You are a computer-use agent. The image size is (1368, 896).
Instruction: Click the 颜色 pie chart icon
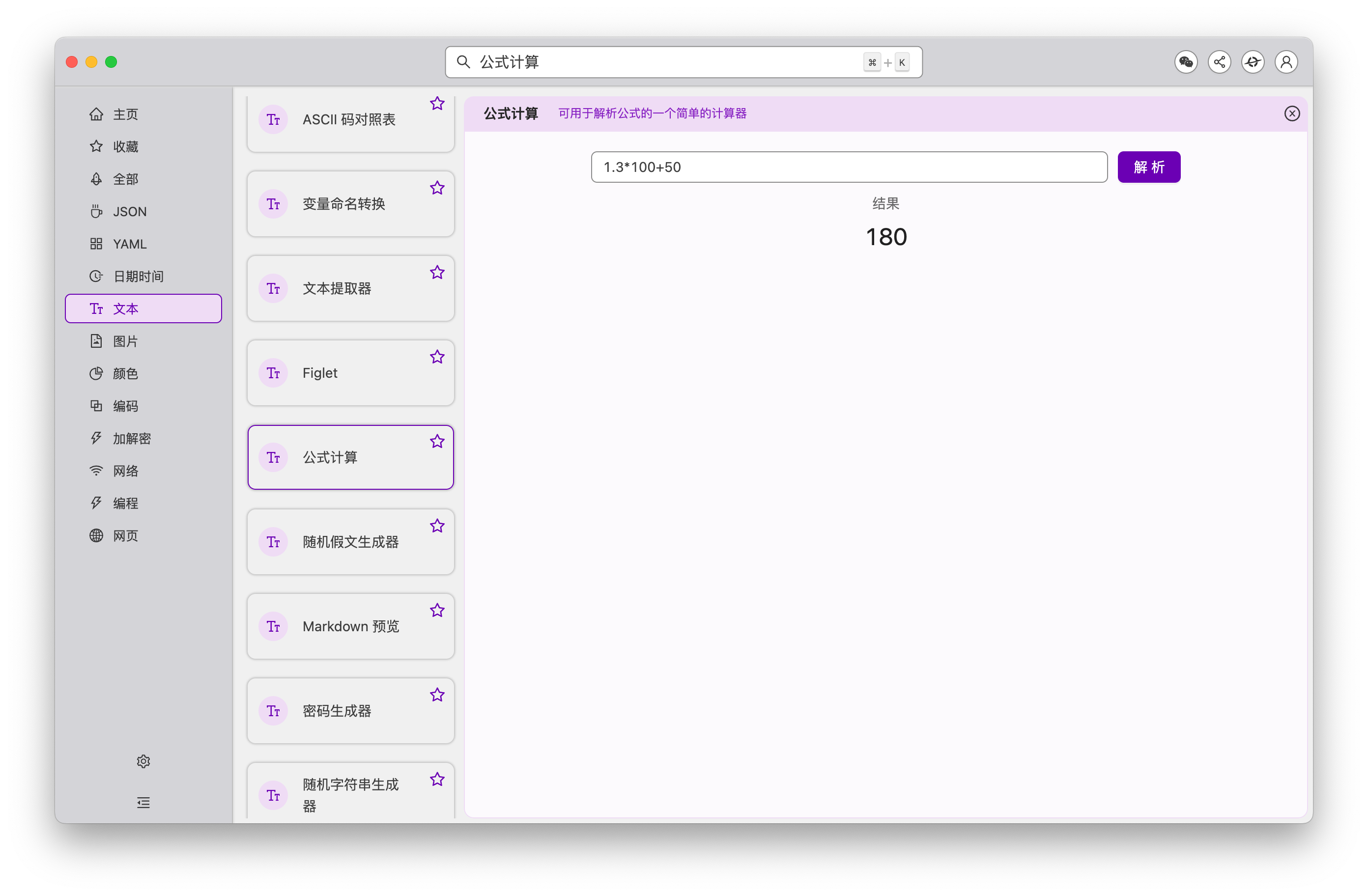pyautogui.click(x=96, y=373)
